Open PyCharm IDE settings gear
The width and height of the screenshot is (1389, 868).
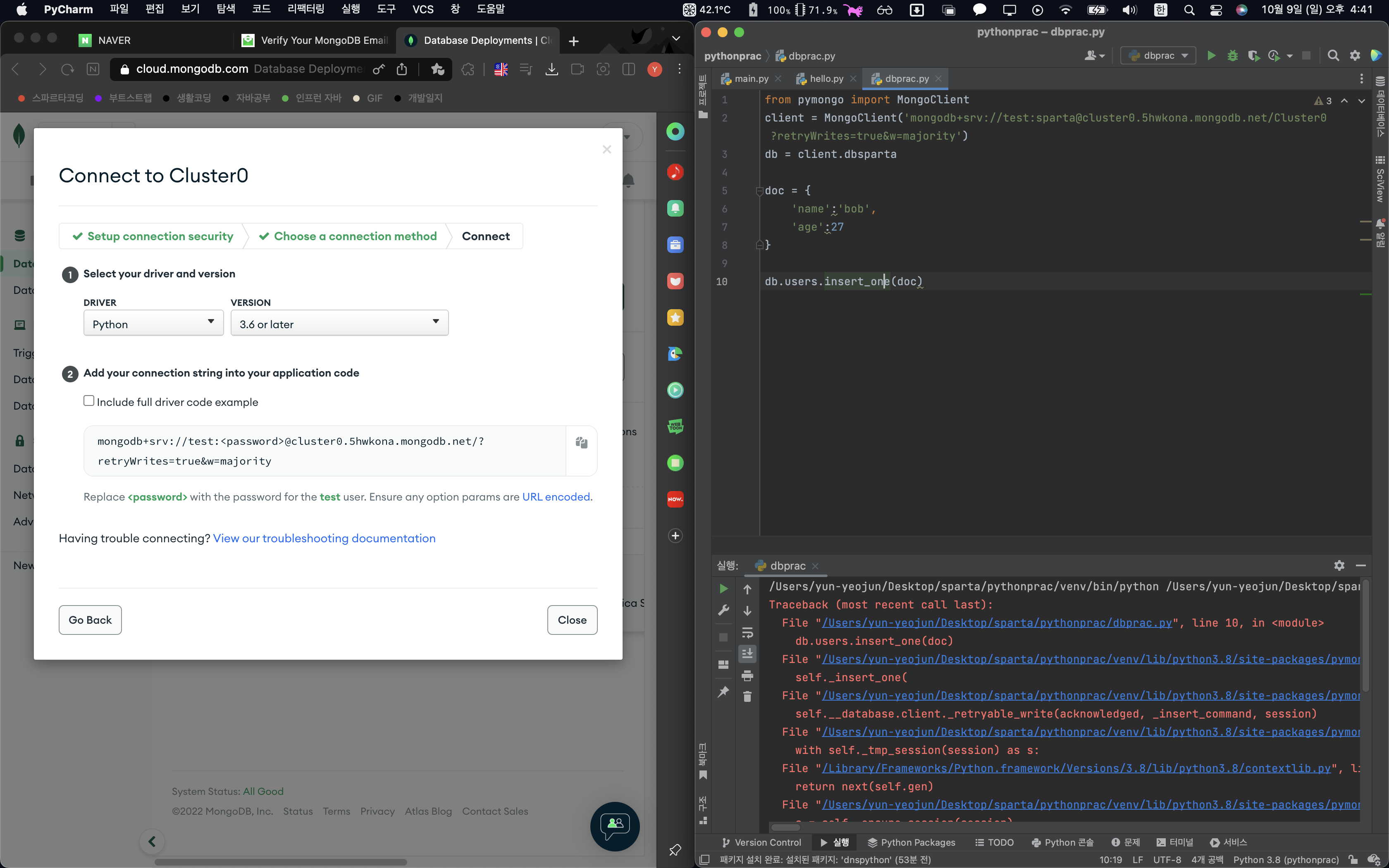(1355, 56)
